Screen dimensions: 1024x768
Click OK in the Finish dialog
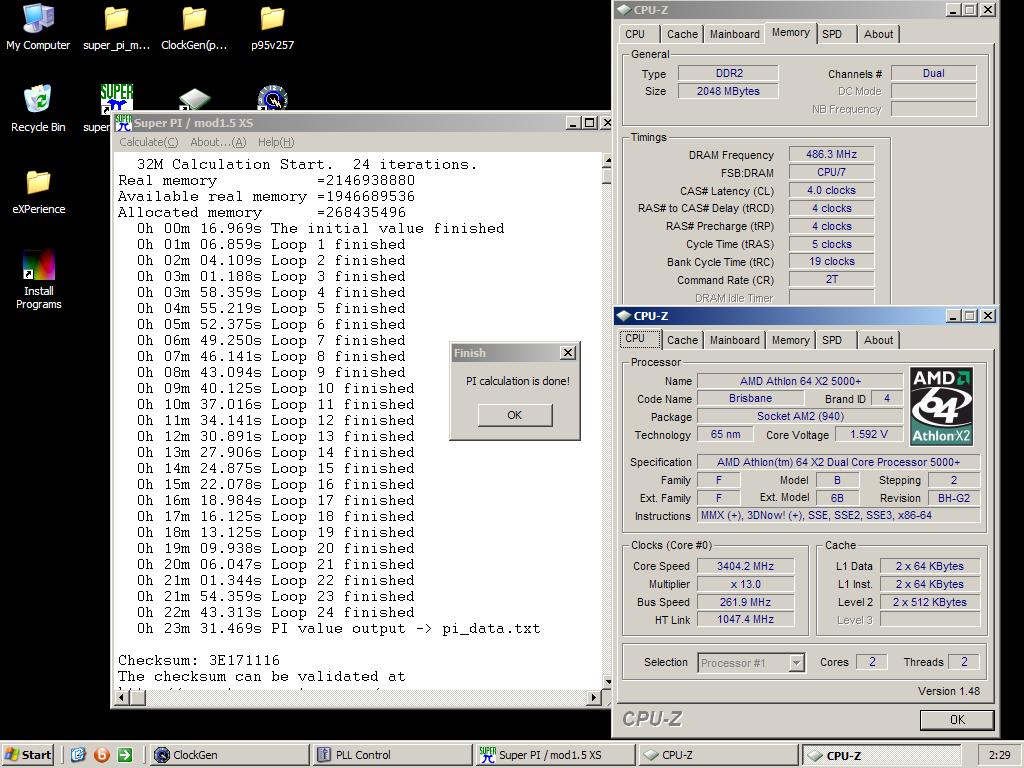coord(515,415)
